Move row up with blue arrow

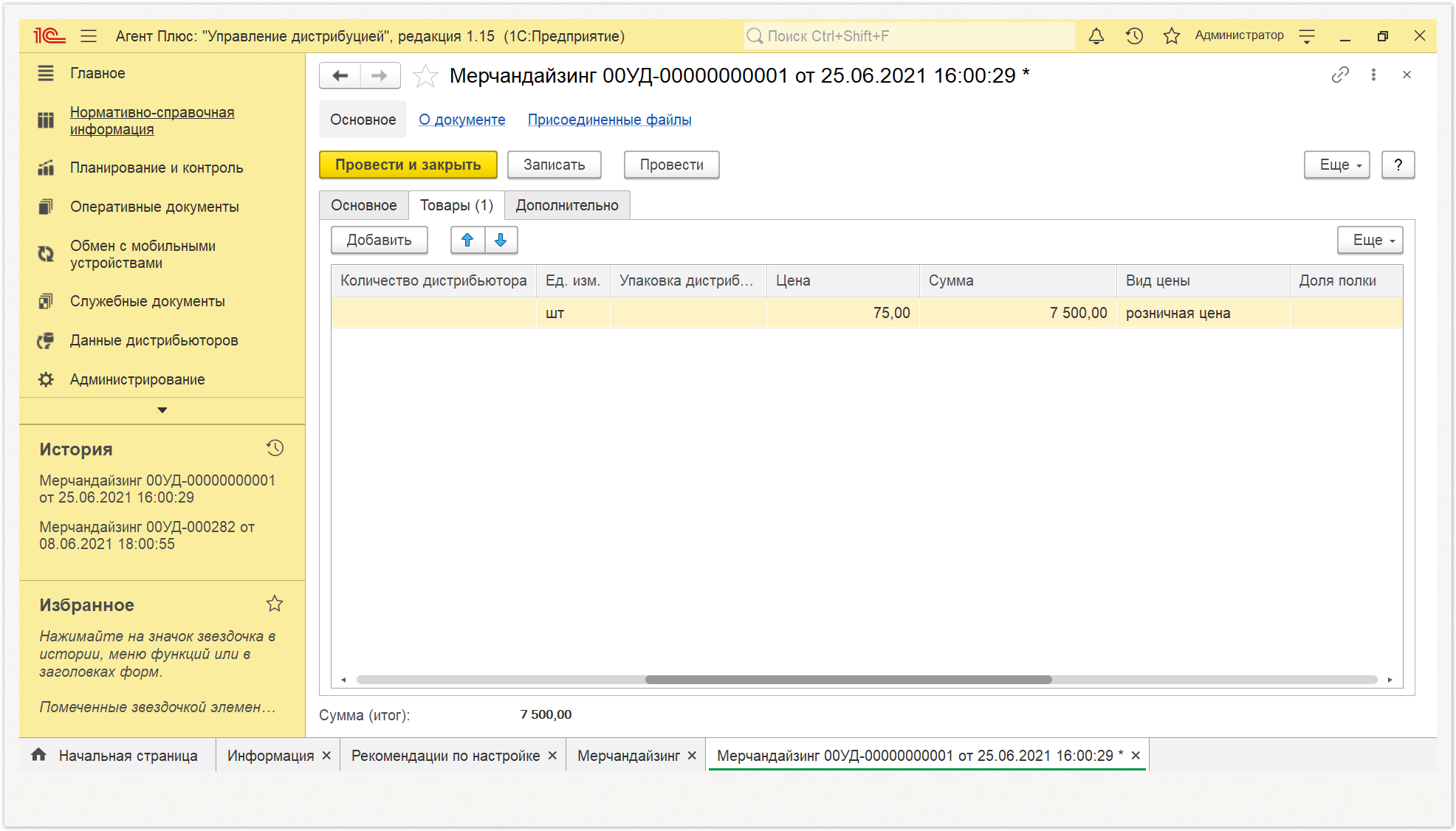coord(467,240)
